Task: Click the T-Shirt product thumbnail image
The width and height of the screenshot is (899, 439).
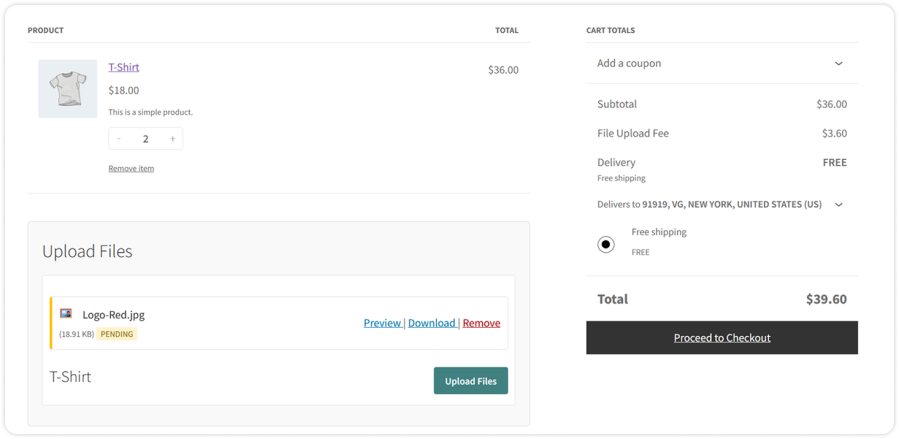Action: pos(68,89)
